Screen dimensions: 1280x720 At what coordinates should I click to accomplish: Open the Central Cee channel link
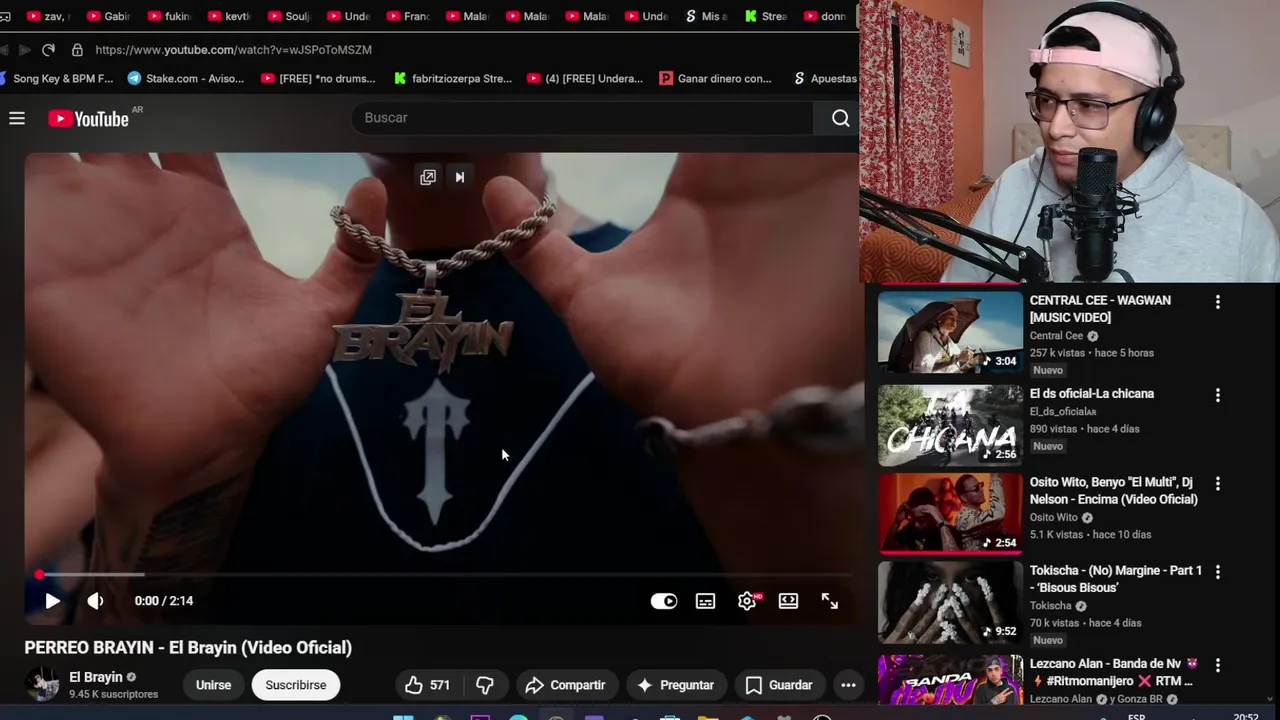pos(1056,336)
